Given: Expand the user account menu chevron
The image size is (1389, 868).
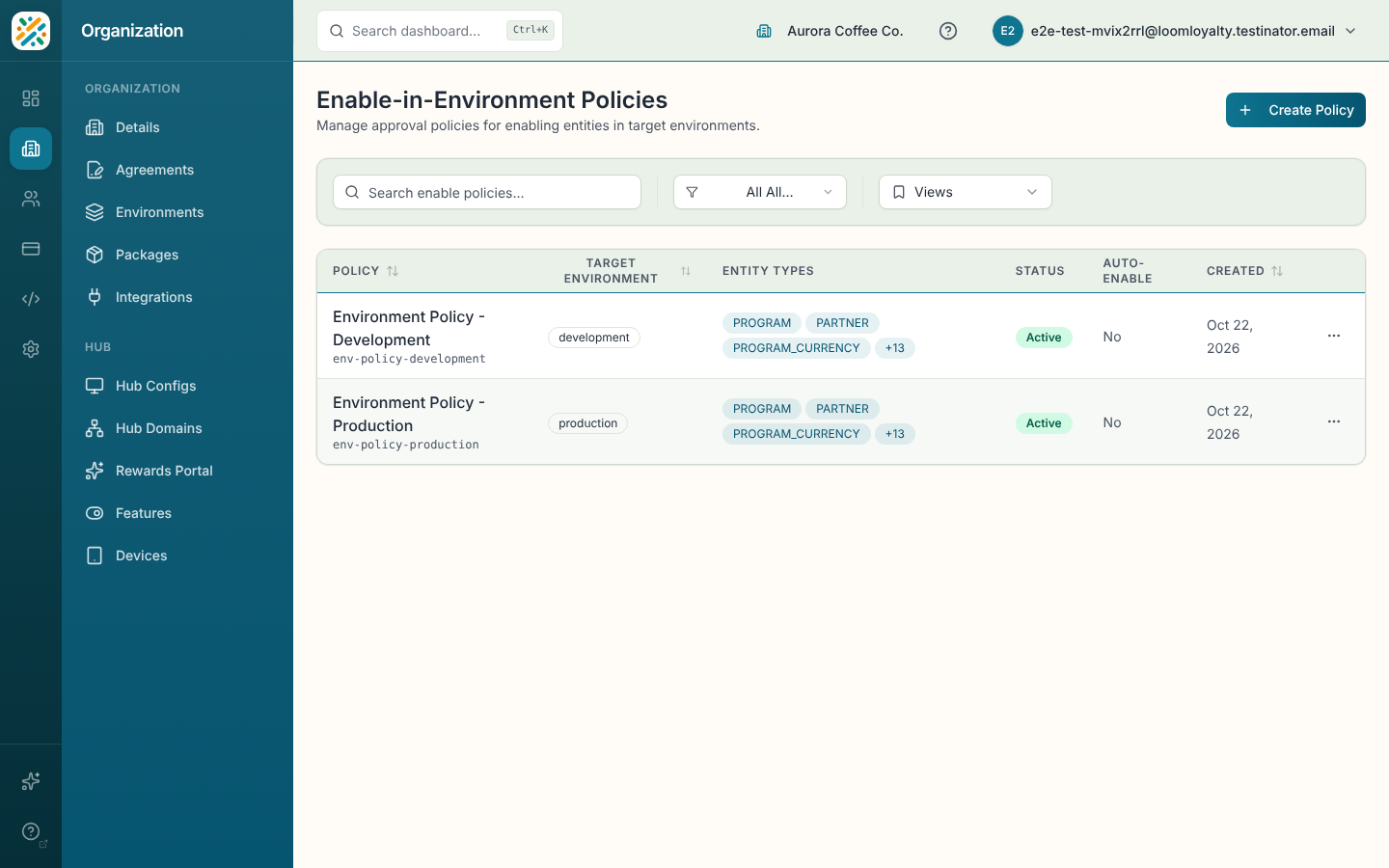Looking at the screenshot, I should click(1350, 31).
